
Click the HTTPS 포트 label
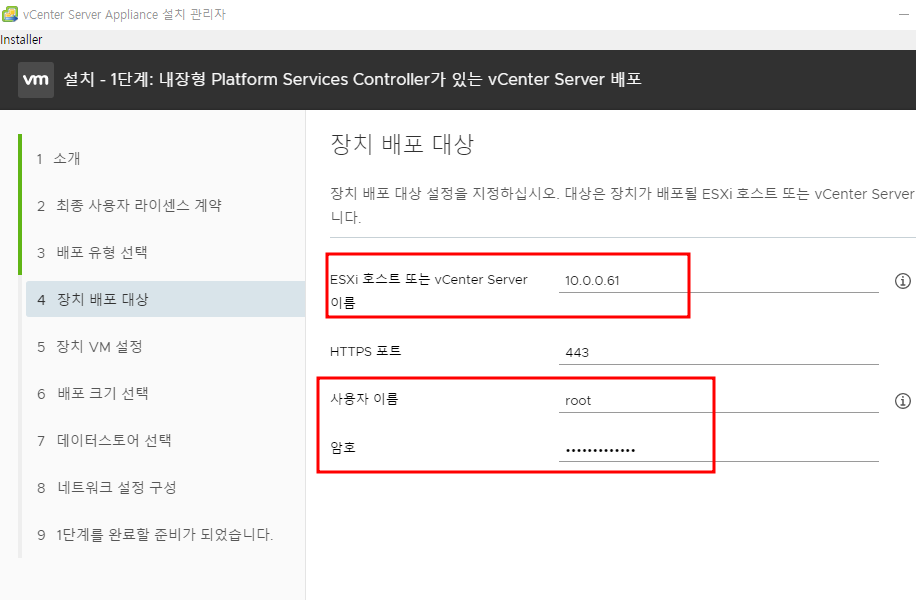point(366,351)
